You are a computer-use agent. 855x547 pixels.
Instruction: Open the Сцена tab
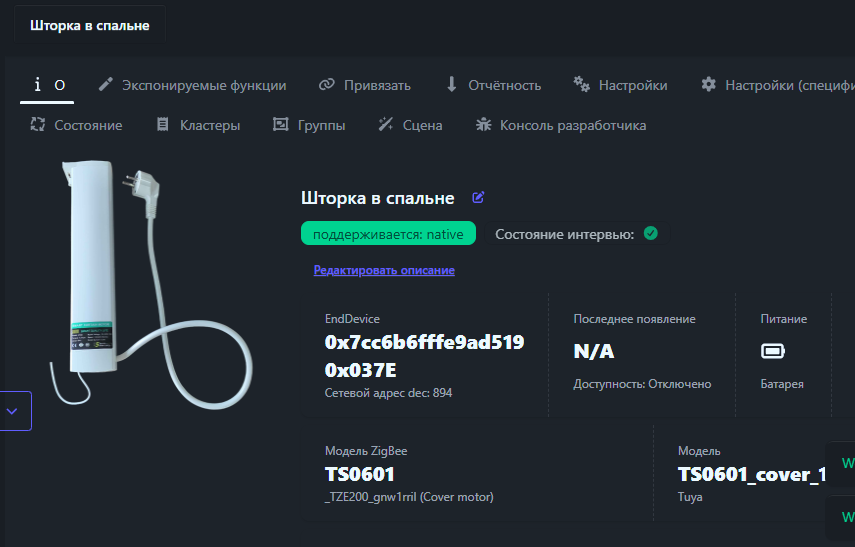(x=410, y=125)
